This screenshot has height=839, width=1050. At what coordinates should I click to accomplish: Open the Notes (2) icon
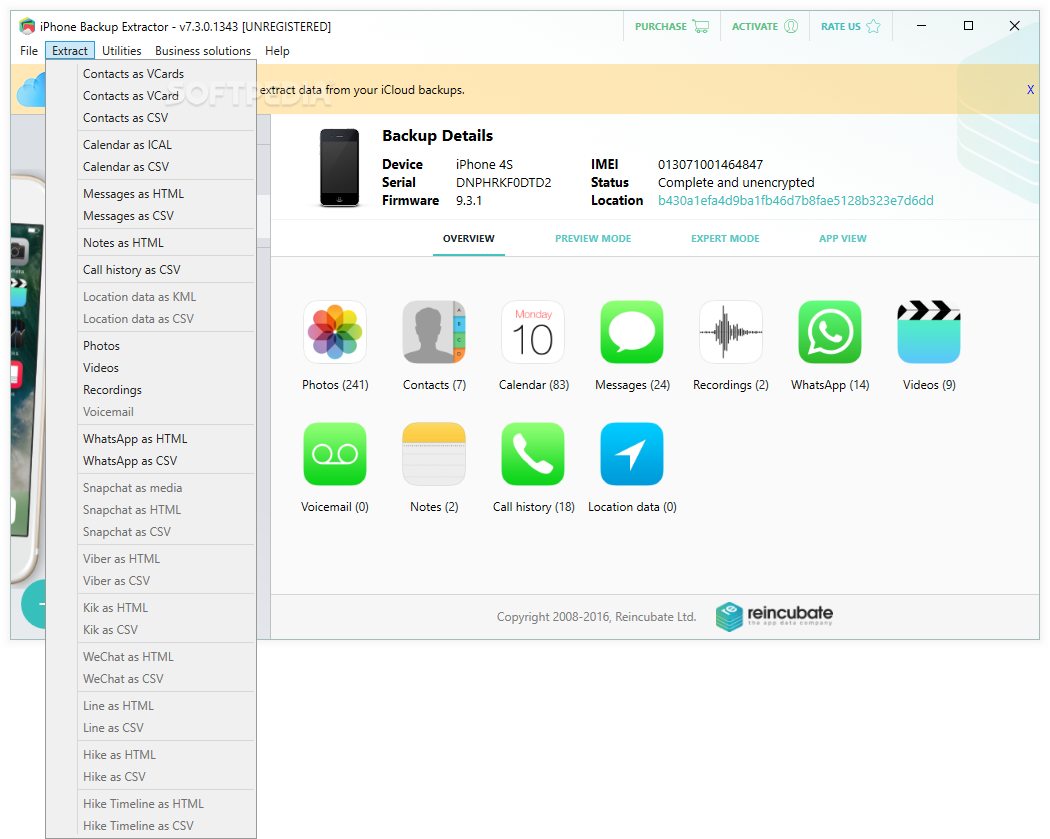(x=434, y=454)
